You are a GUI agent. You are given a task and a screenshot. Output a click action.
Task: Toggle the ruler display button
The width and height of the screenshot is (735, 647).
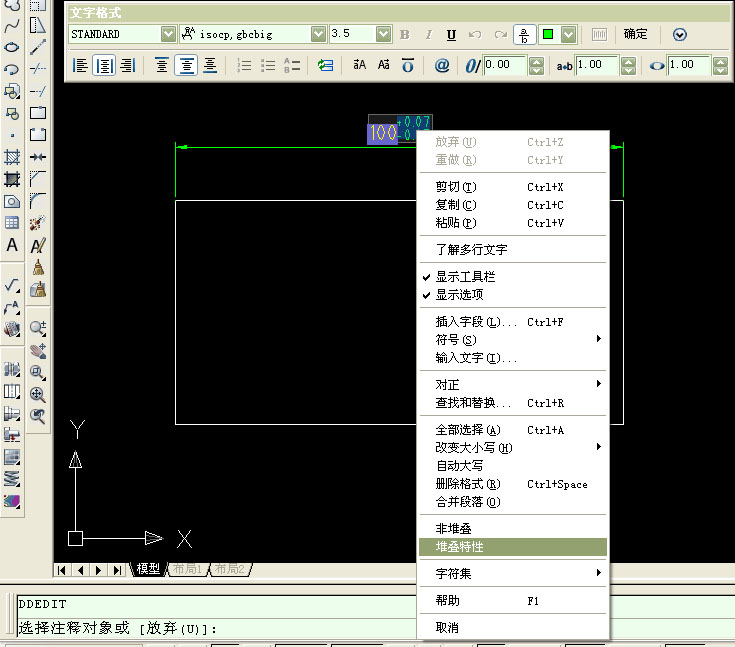(599, 34)
